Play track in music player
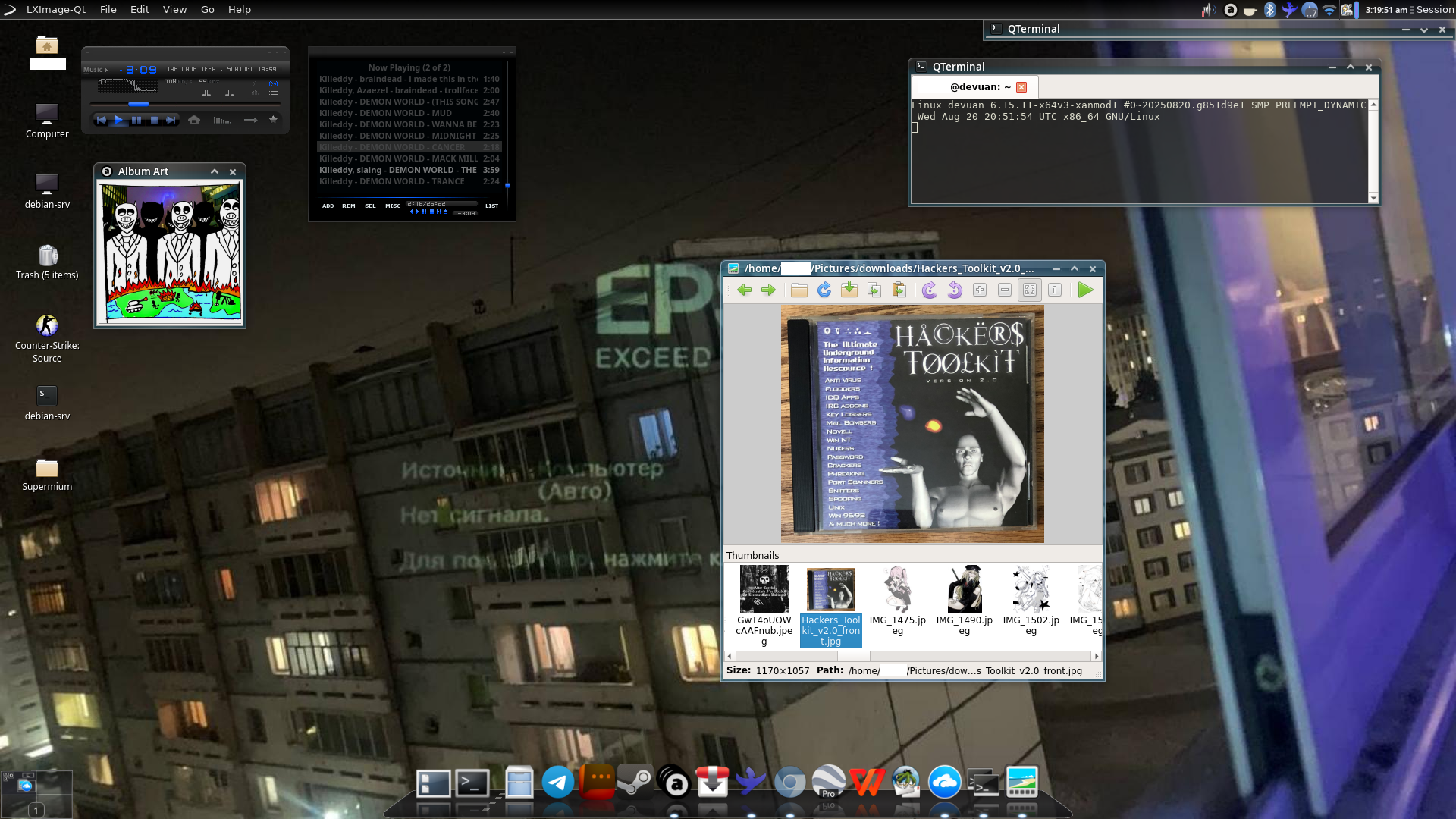Viewport: 1456px width, 819px height. coord(118,120)
